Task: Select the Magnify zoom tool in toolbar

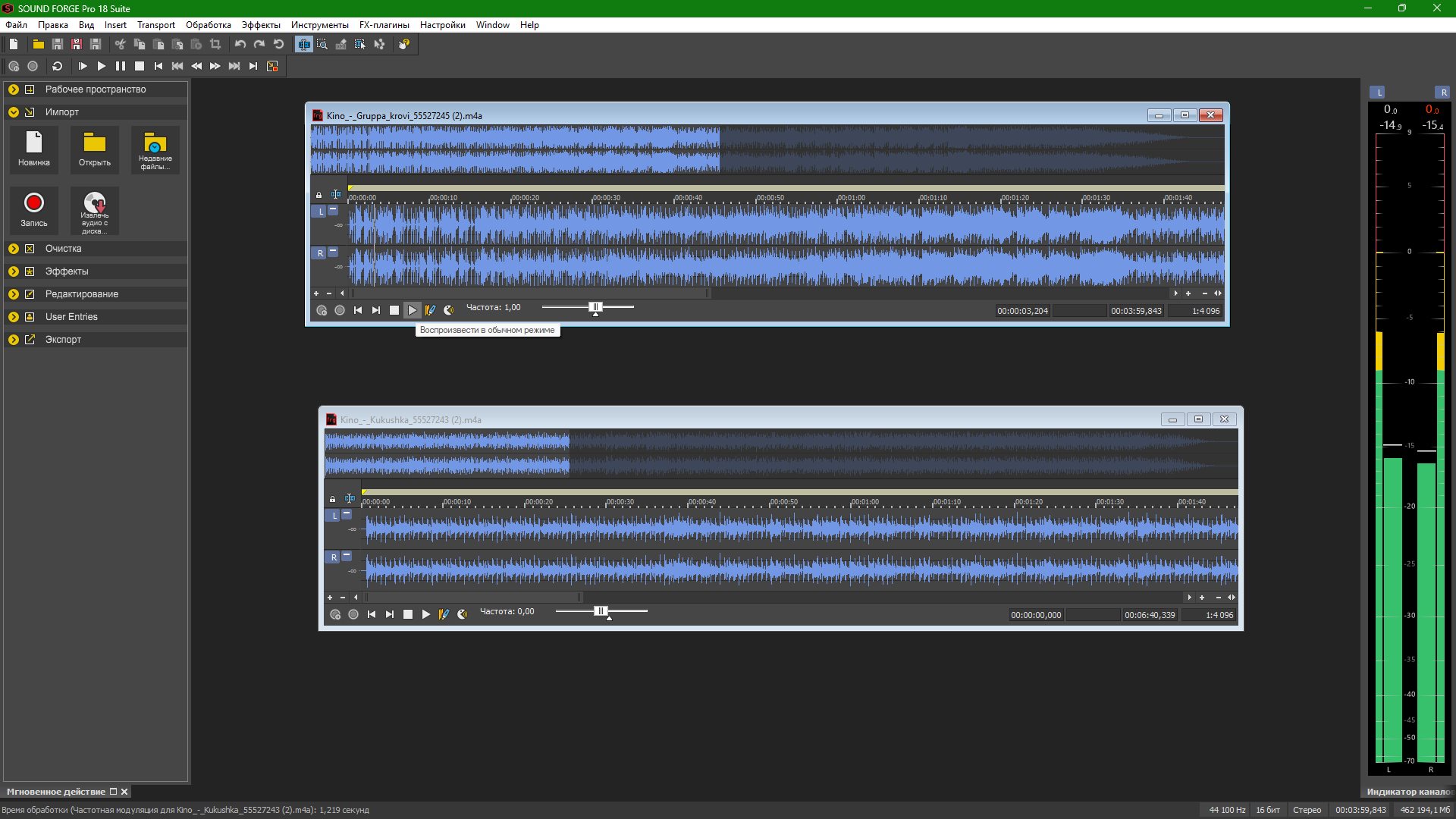Action: (x=322, y=45)
